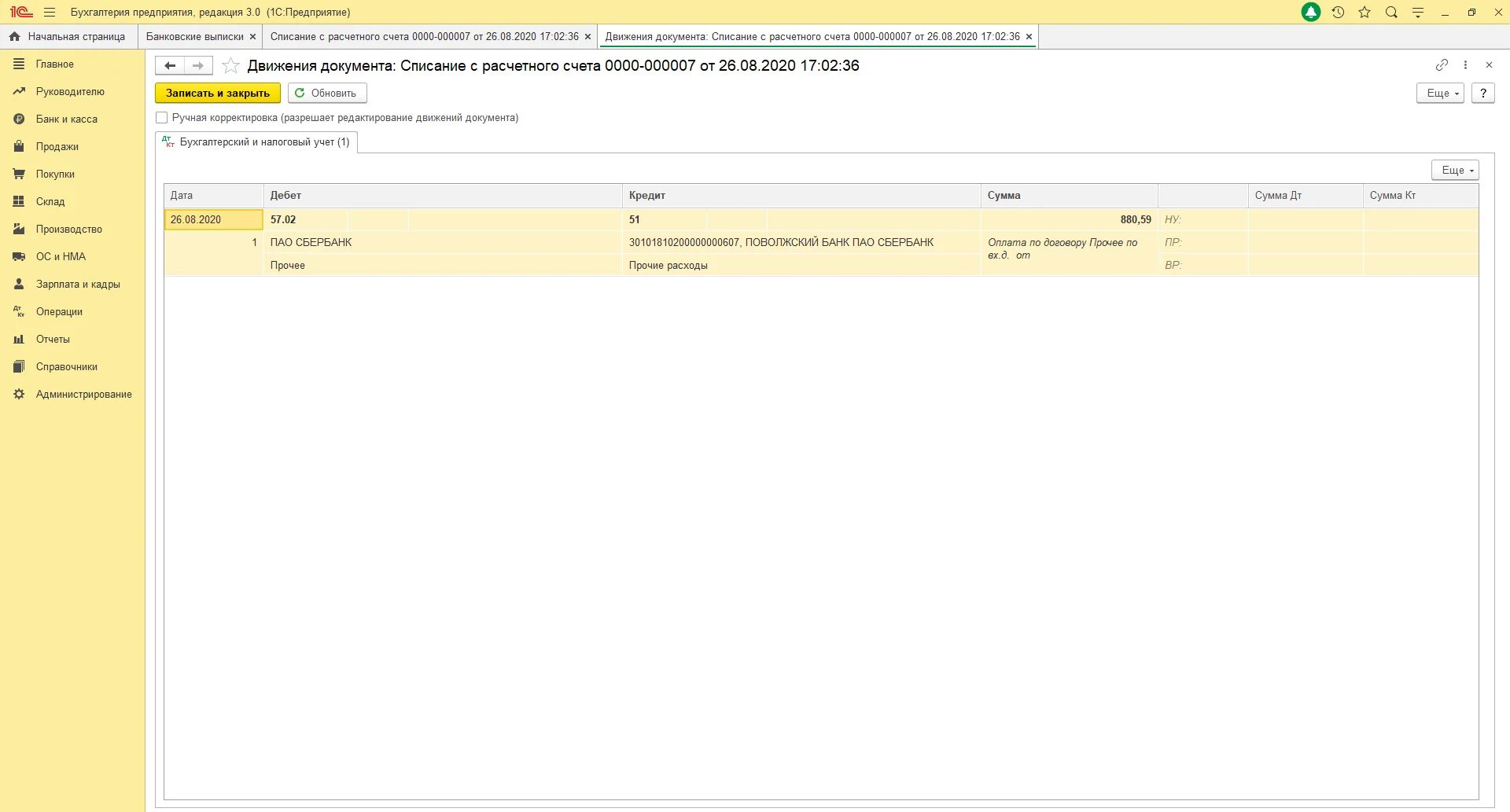Click the Дата column header
This screenshot has width=1510, height=812.
(x=213, y=196)
